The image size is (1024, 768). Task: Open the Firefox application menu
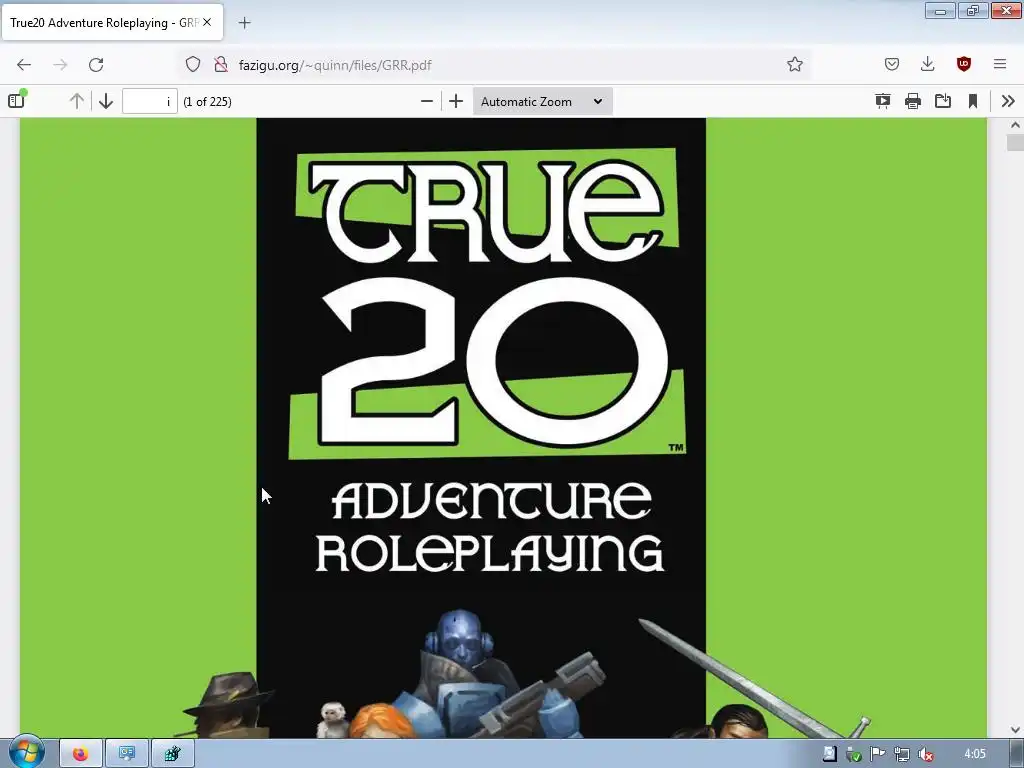pyautogui.click(x=999, y=64)
